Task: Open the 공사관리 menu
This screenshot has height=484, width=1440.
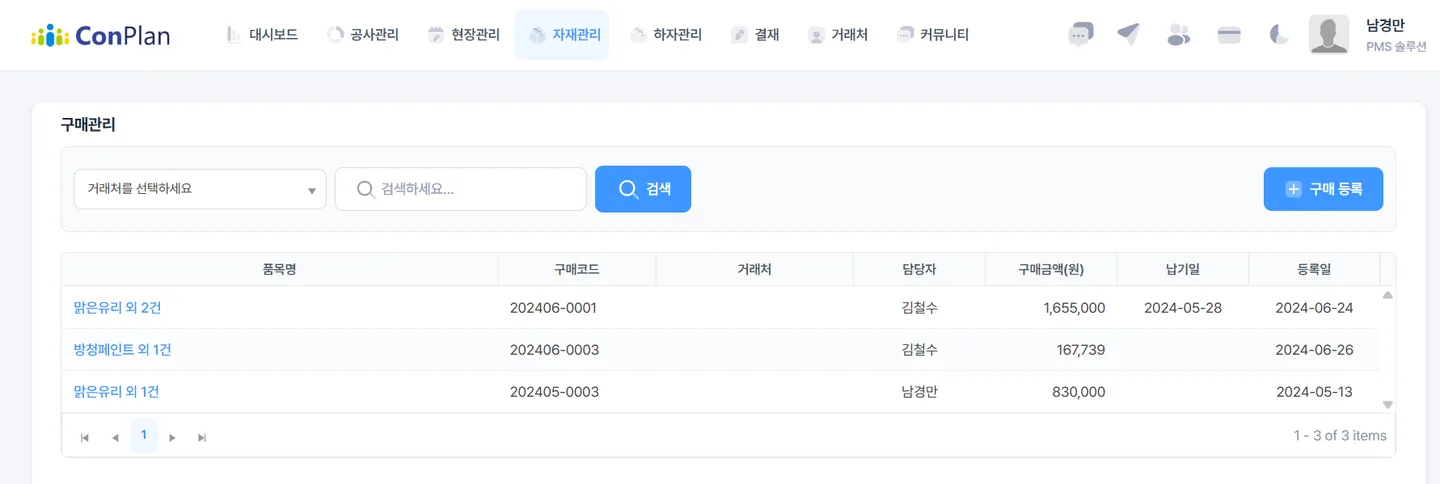Action: point(363,35)
